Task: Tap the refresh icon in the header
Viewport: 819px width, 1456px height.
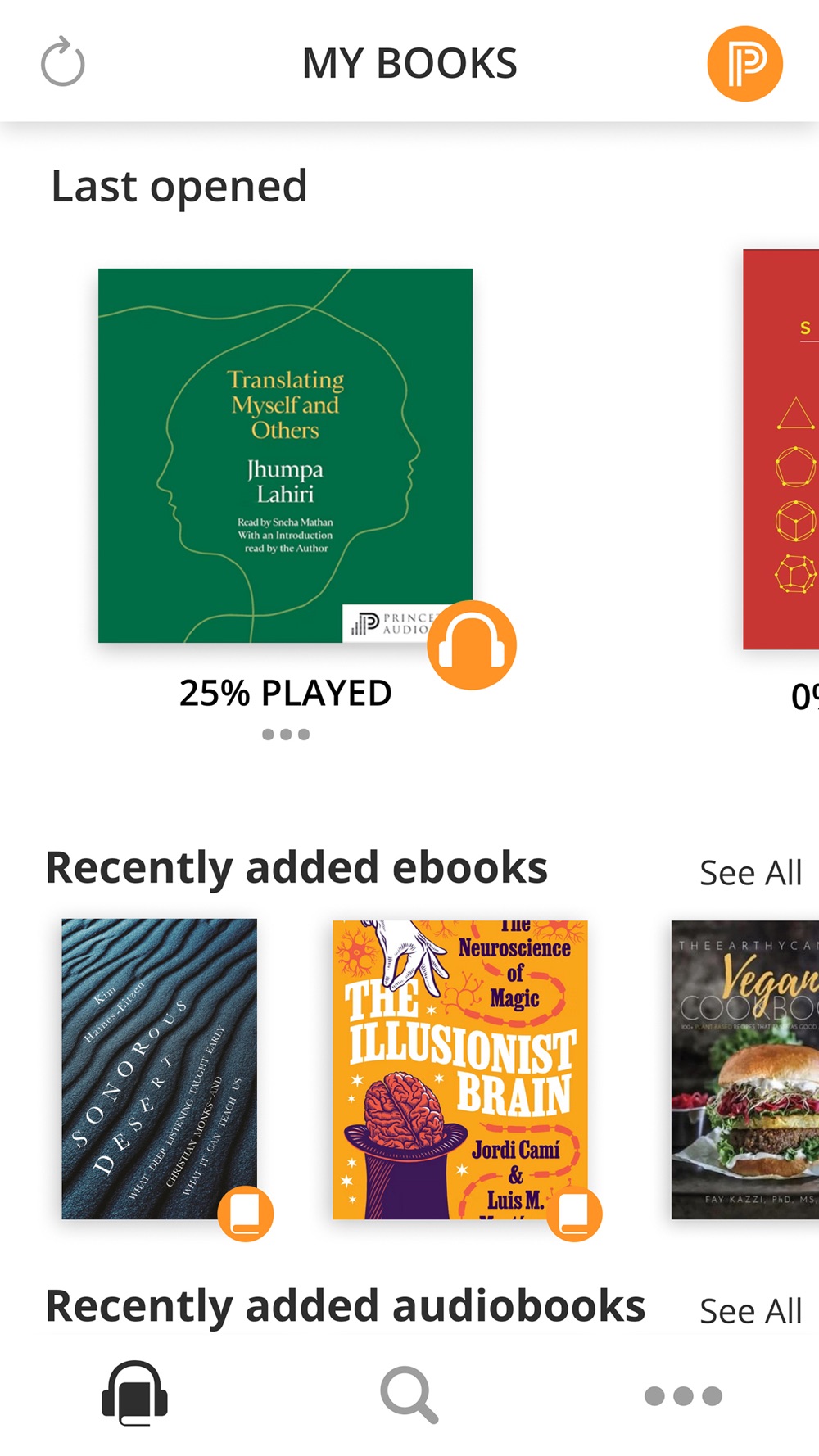Action: coord(63,62)
